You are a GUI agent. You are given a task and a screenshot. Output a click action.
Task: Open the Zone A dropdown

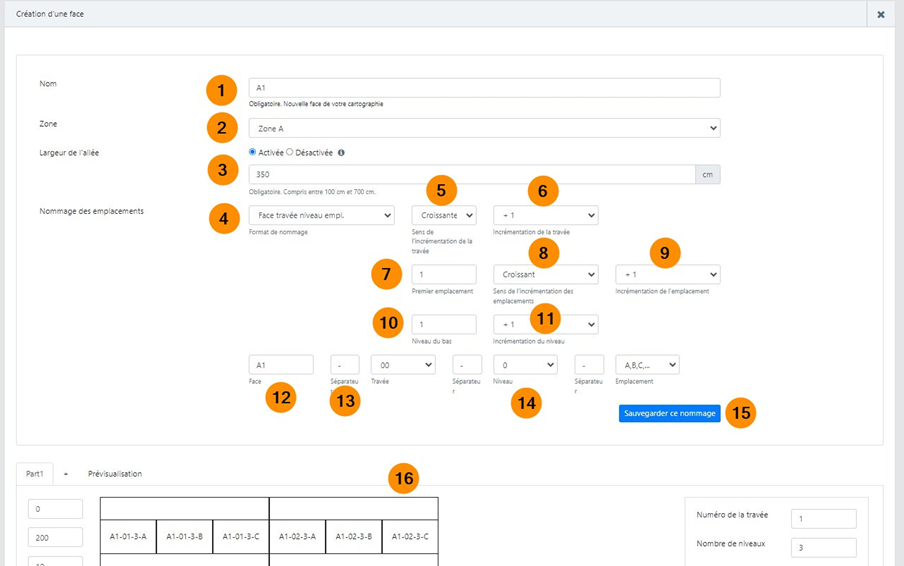click(484, 128)
